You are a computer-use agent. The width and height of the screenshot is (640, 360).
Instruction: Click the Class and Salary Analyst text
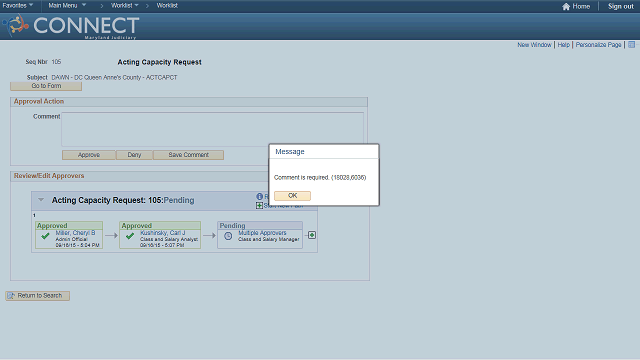169,239
